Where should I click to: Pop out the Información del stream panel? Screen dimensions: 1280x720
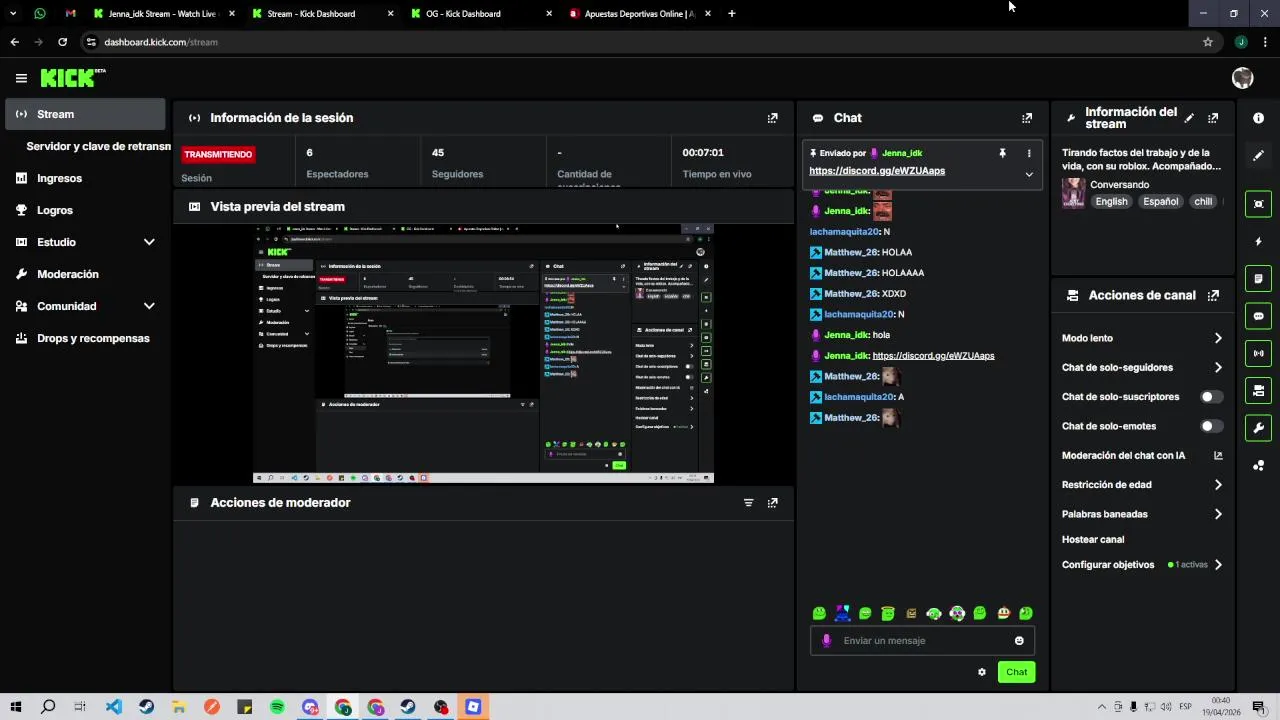1213,118
